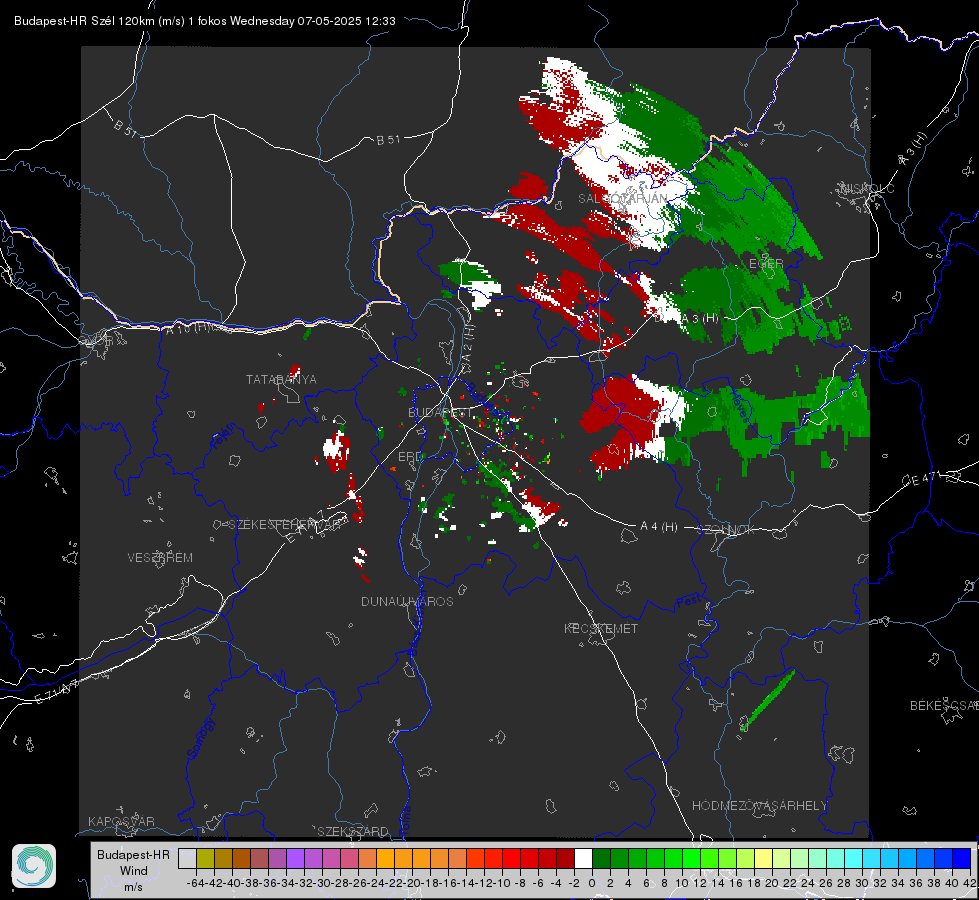Select the light gray first legend swatch

coord(187,858)
